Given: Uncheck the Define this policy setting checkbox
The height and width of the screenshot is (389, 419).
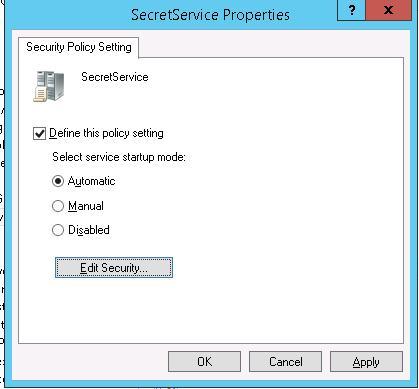Looking at the screenshot, I should click(x=39, y=134).
